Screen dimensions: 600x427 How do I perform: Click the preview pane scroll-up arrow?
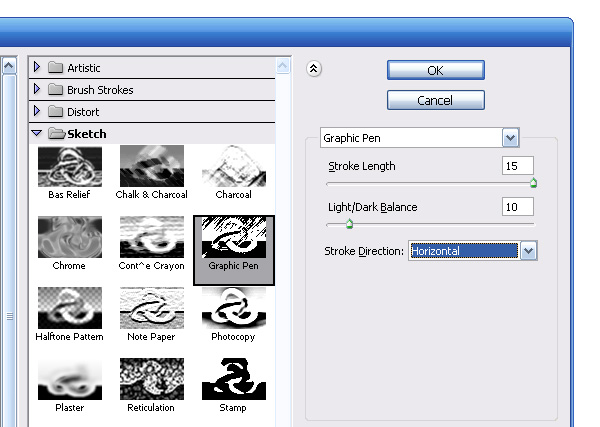point(9,66)
